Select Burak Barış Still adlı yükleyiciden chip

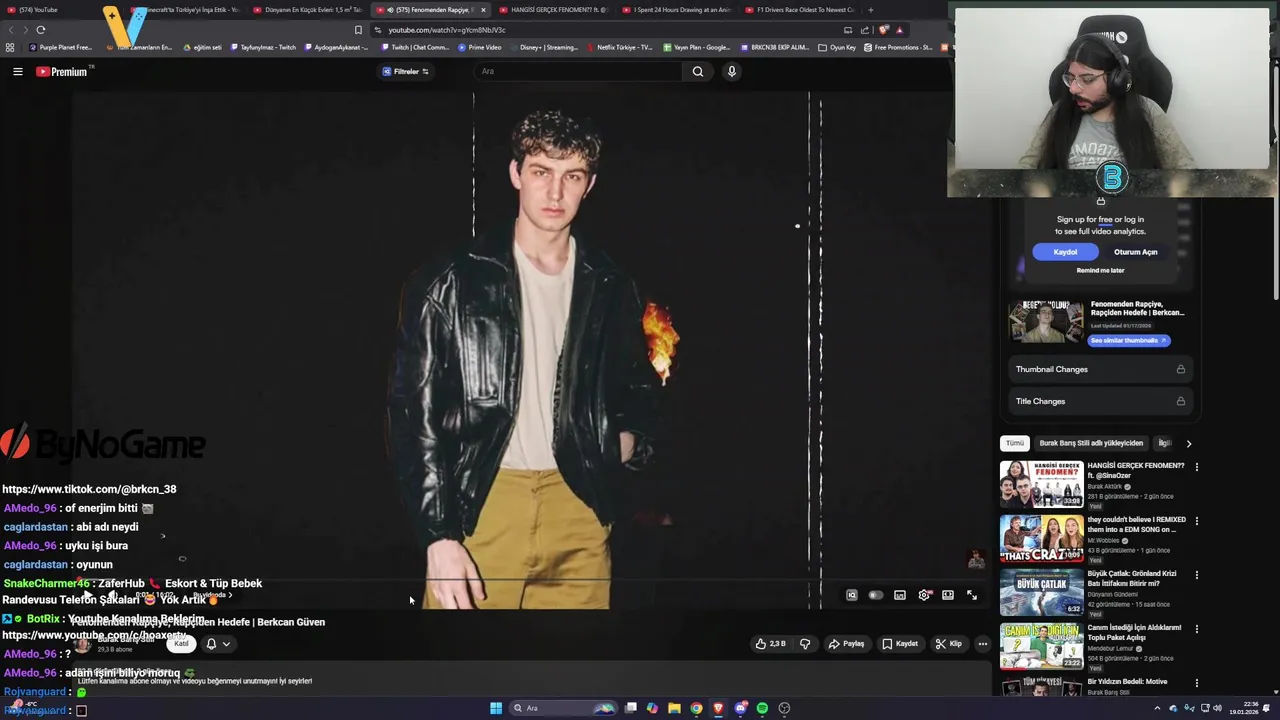click(x=1091, y=443)
